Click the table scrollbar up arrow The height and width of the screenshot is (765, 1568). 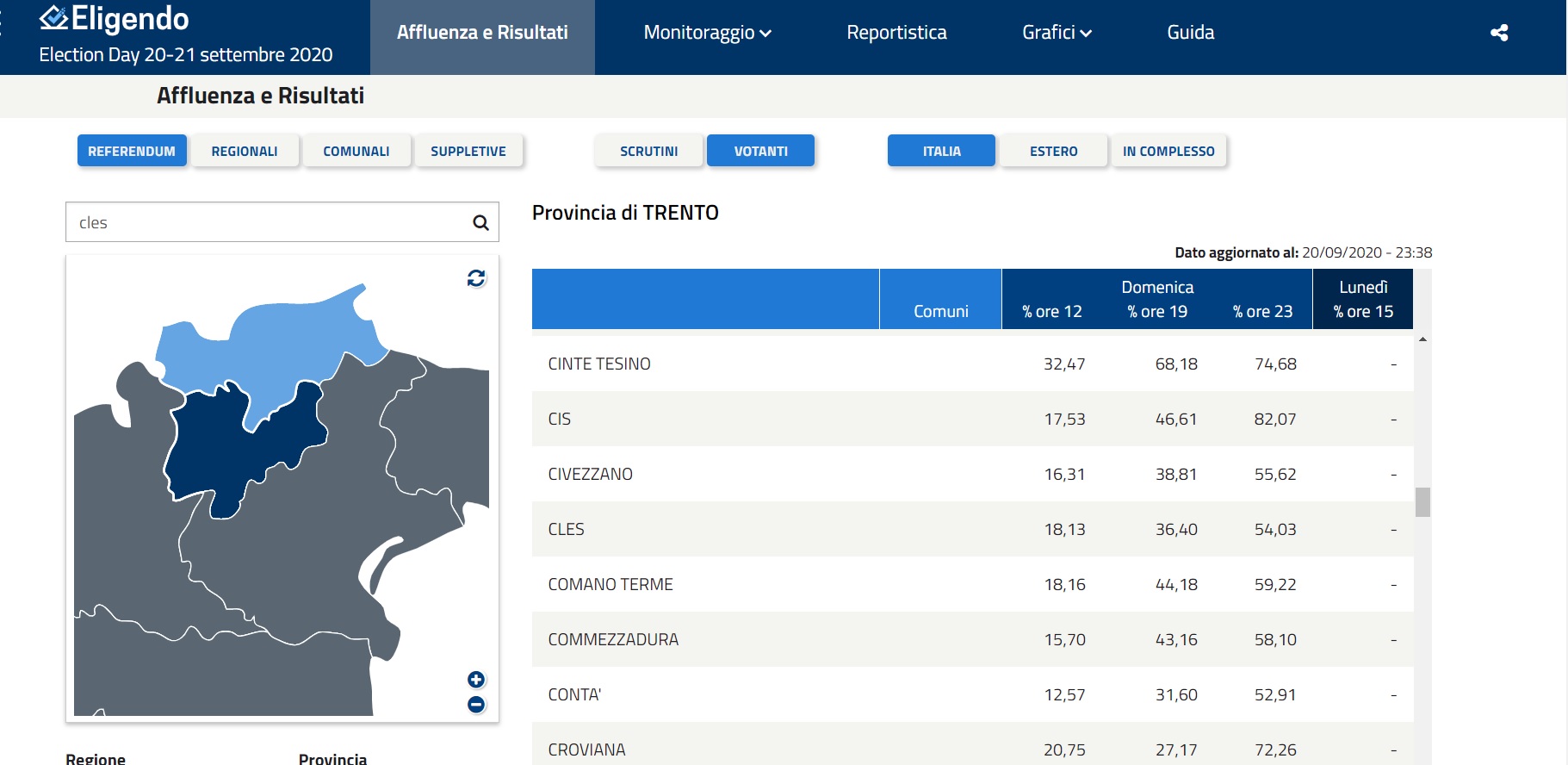click(1422, 339)
